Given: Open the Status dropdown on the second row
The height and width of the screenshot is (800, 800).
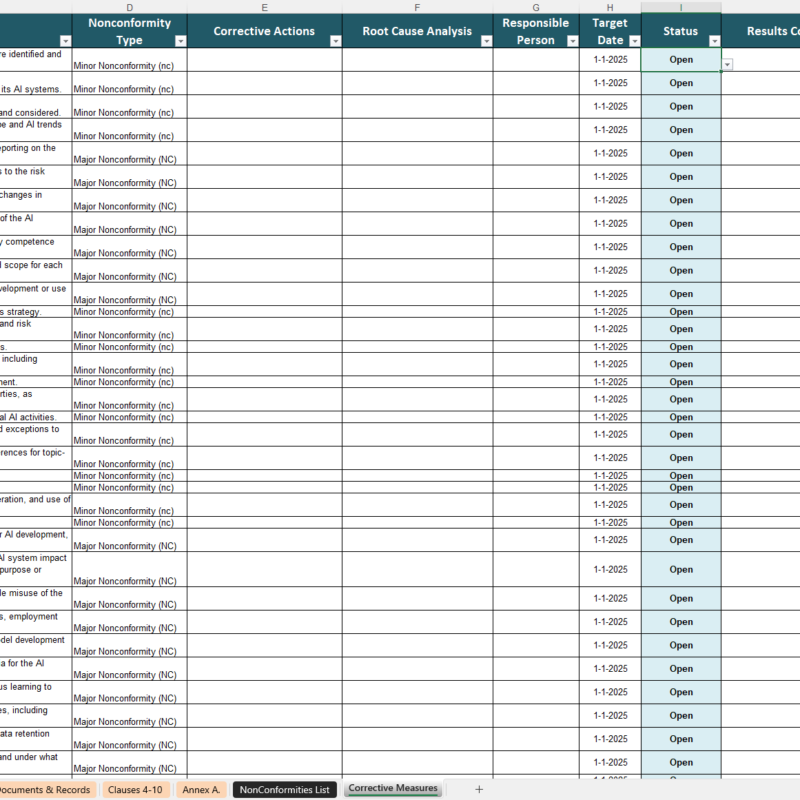Looking at the screenshot, I should point(727,82).
